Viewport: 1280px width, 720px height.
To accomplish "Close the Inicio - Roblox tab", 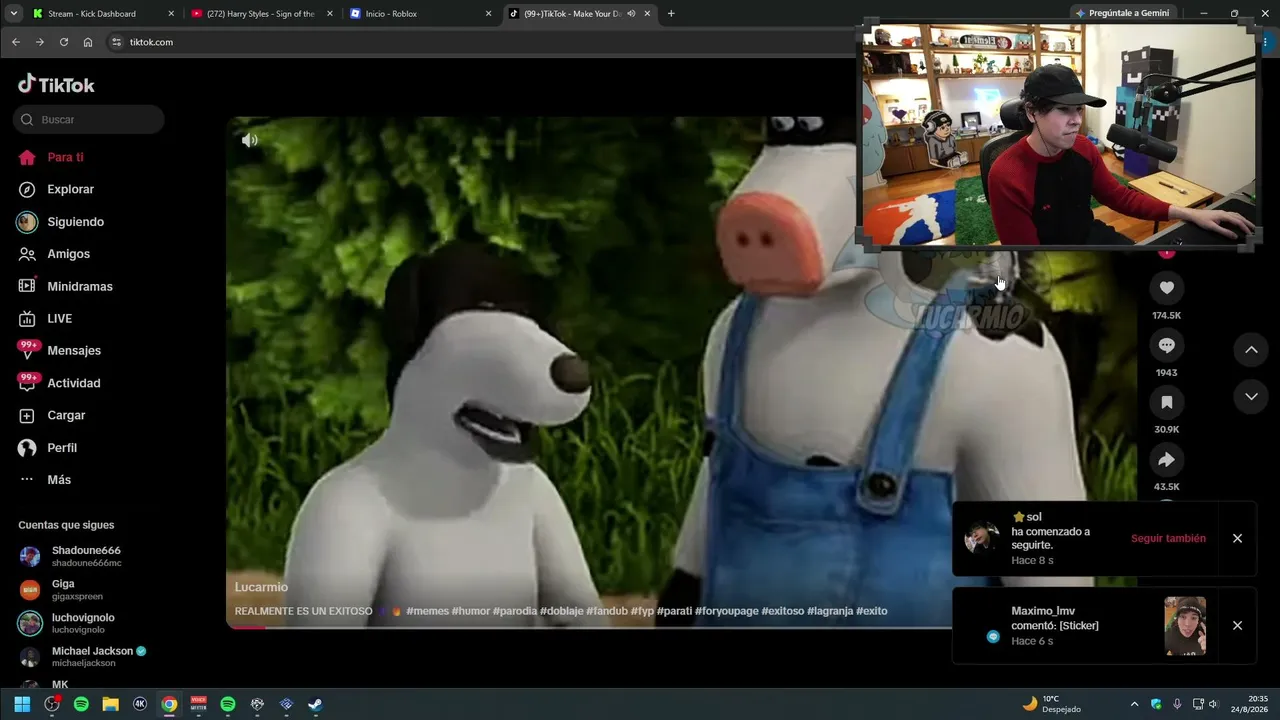I will [x=488, y=14].
